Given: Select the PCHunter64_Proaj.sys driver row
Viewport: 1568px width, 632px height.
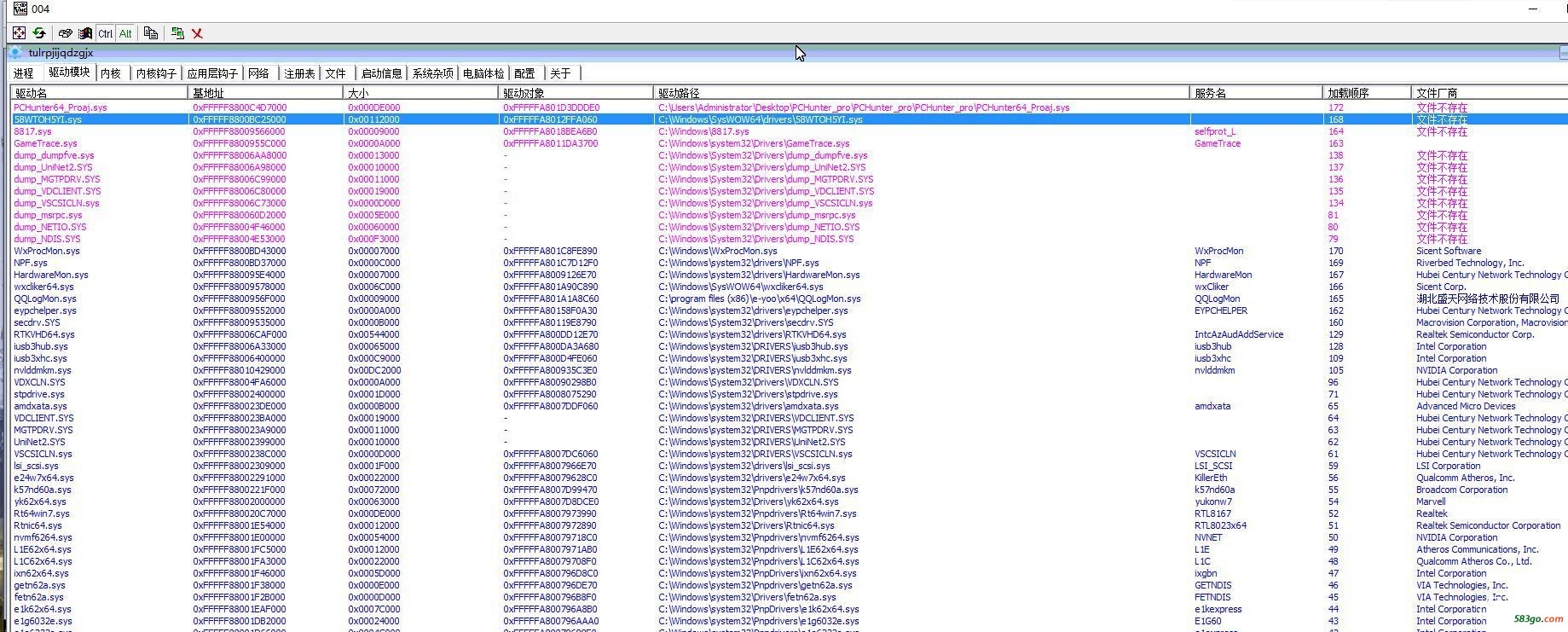Looking at the screenshot, I should [x=61, y=107].
